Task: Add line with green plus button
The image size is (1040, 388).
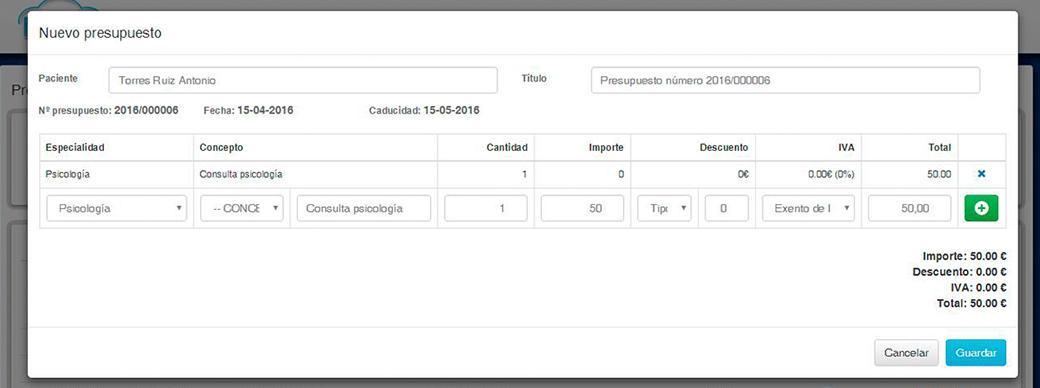Action: [981, 208]
